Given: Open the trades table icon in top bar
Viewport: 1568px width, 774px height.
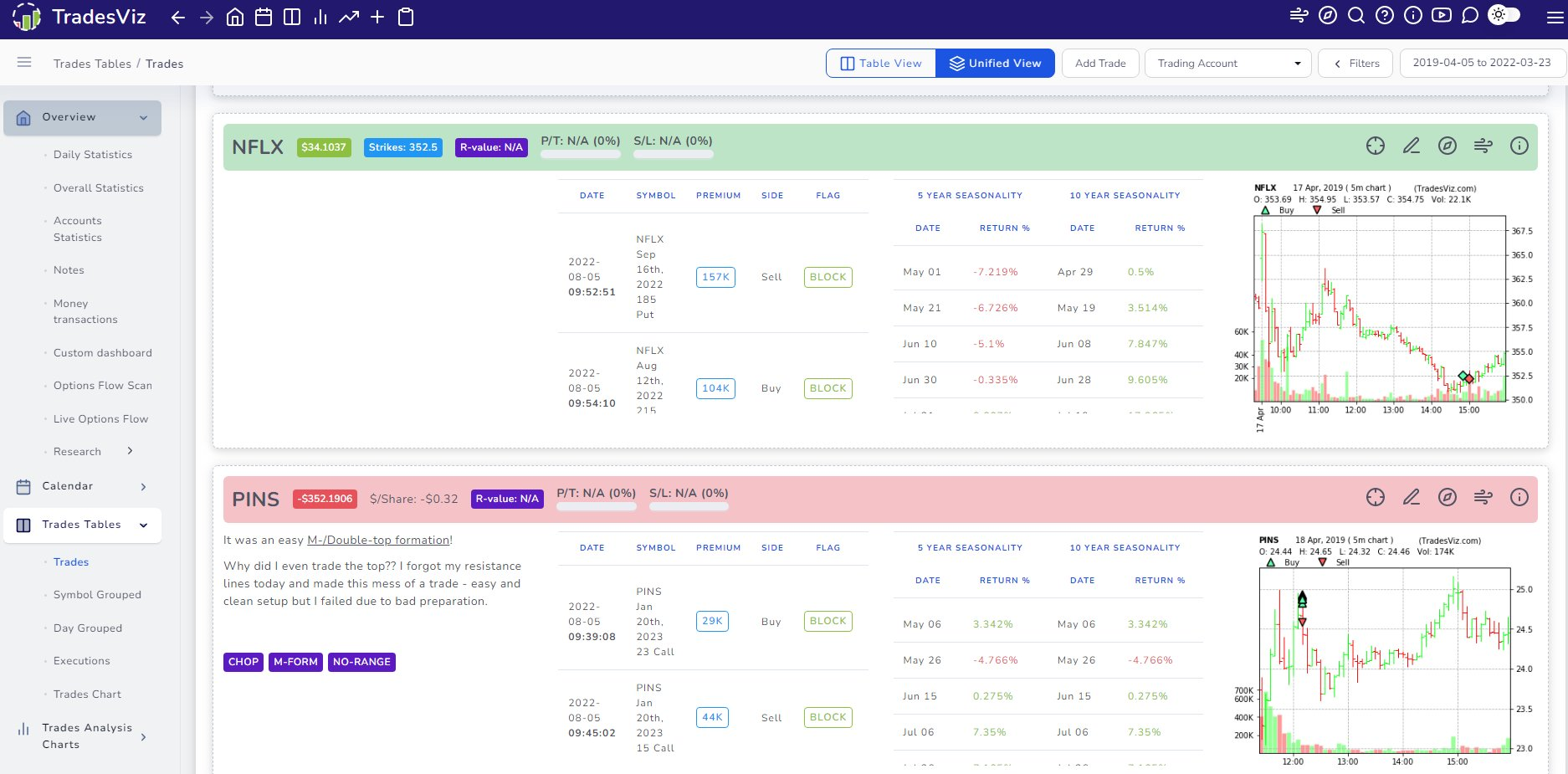Looking at the screenshot, I should (292, 18).
